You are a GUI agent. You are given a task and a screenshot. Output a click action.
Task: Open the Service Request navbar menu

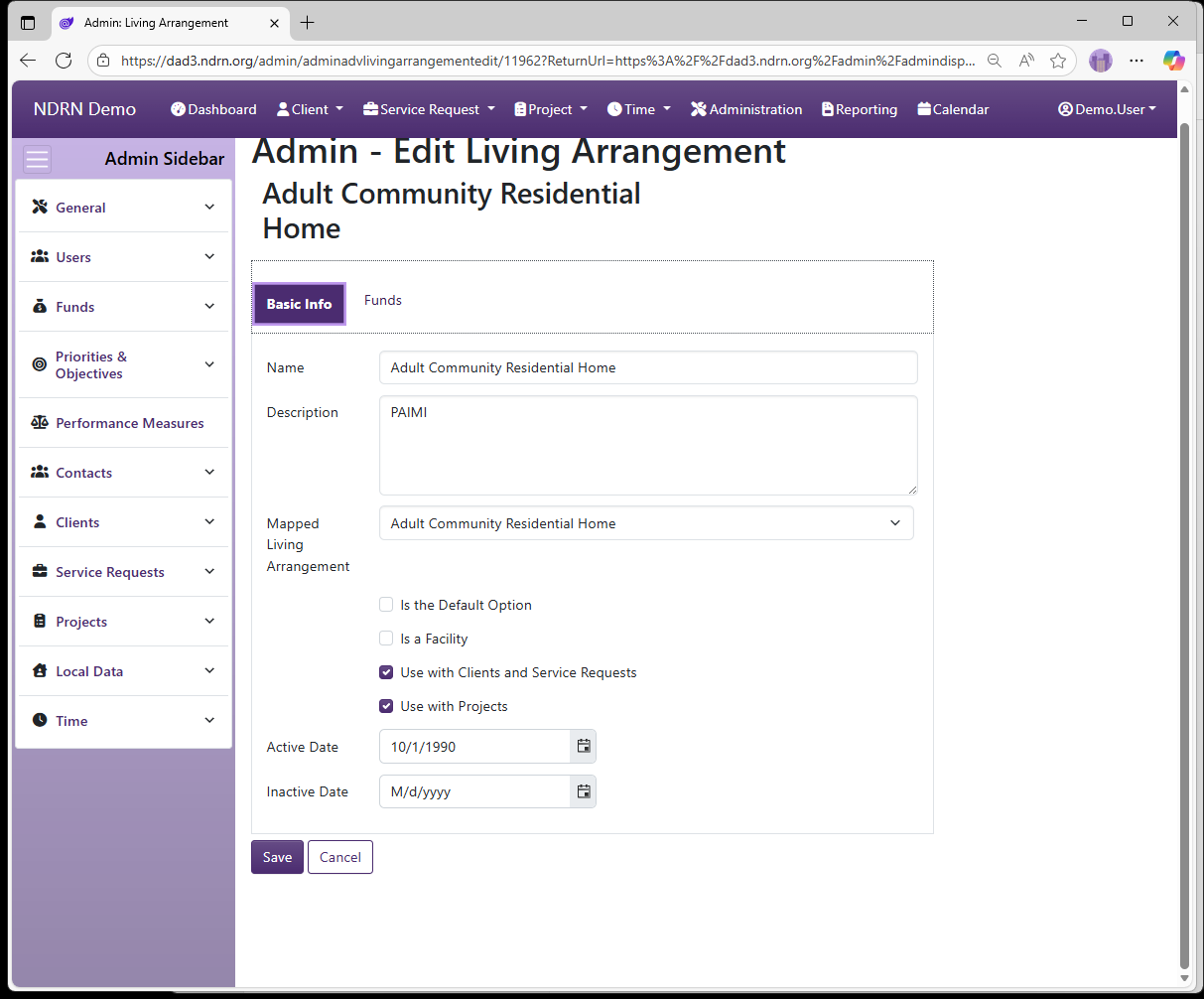click(x=429, y=109)
